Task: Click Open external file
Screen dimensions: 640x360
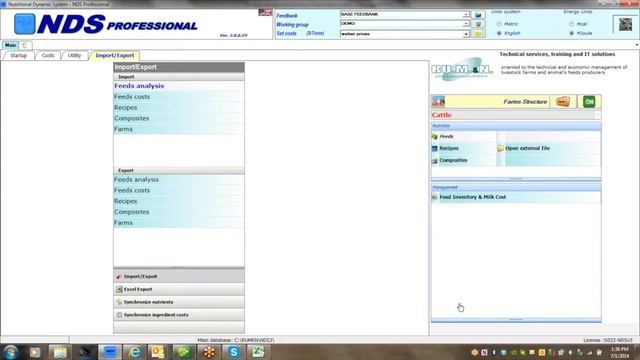Action: (527, 148)
